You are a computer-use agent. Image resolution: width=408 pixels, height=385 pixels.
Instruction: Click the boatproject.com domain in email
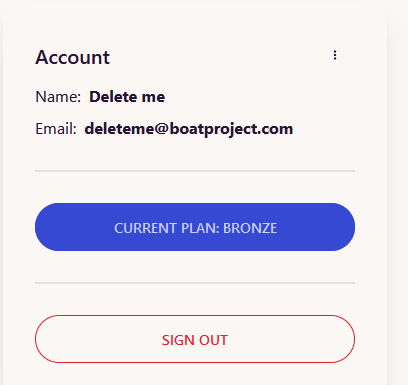point(231,129)
